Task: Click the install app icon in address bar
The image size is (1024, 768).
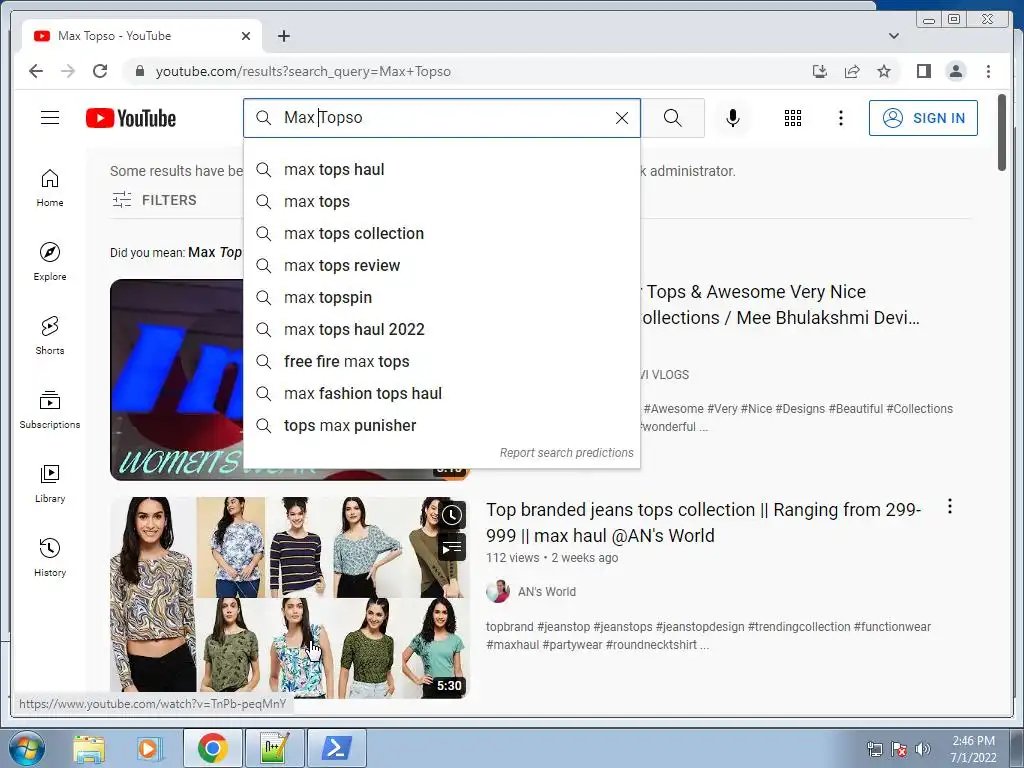Action: pyautogui.click(x=820, y=71)
